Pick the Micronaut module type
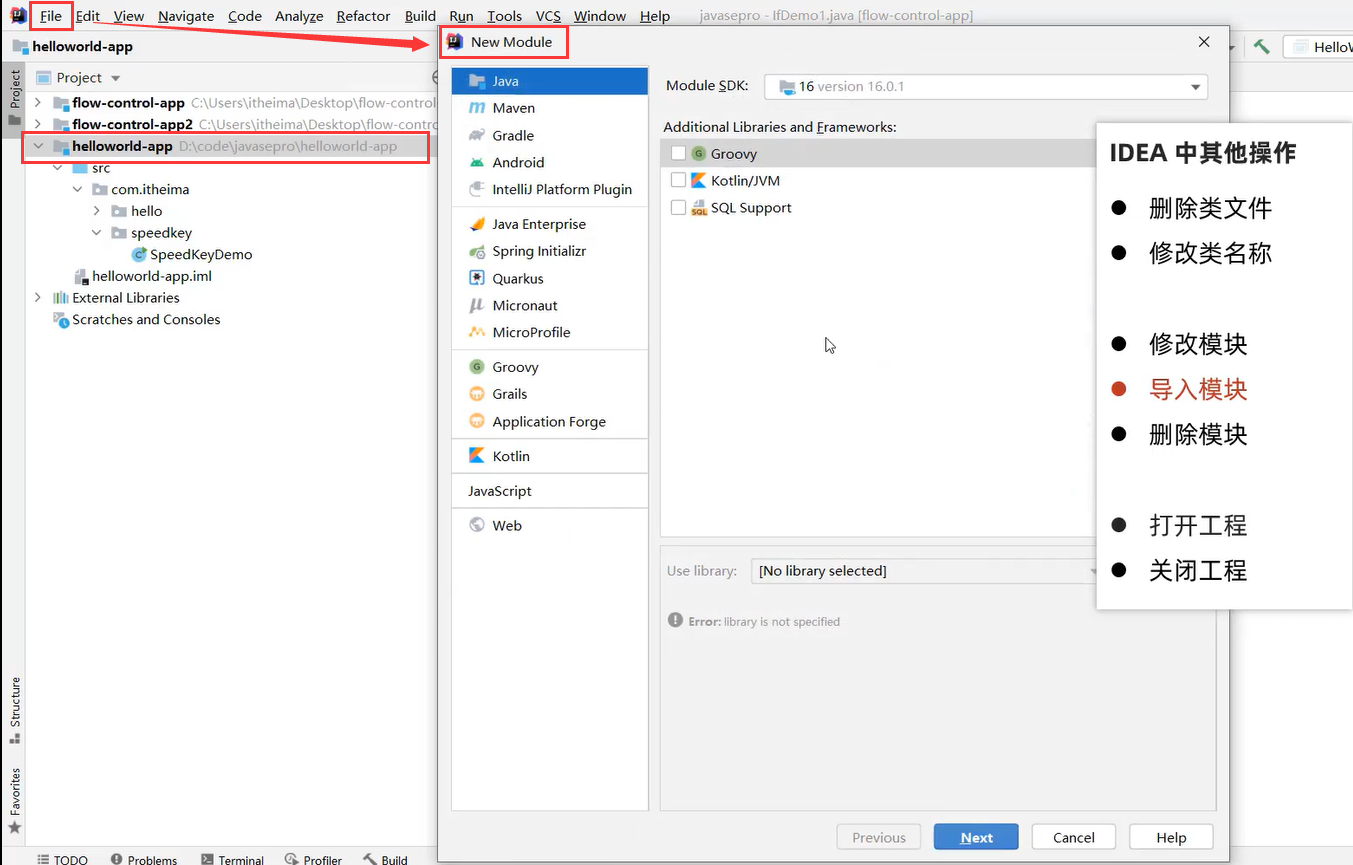The image size is (1353, 865). (549, 305)
